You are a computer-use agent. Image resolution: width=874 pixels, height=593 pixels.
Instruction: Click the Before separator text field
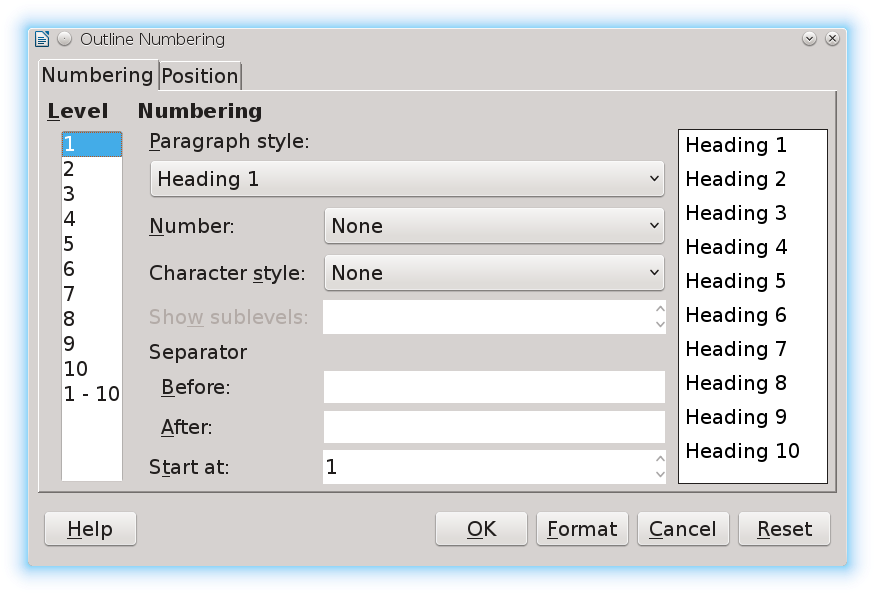(x=493, y=387)
